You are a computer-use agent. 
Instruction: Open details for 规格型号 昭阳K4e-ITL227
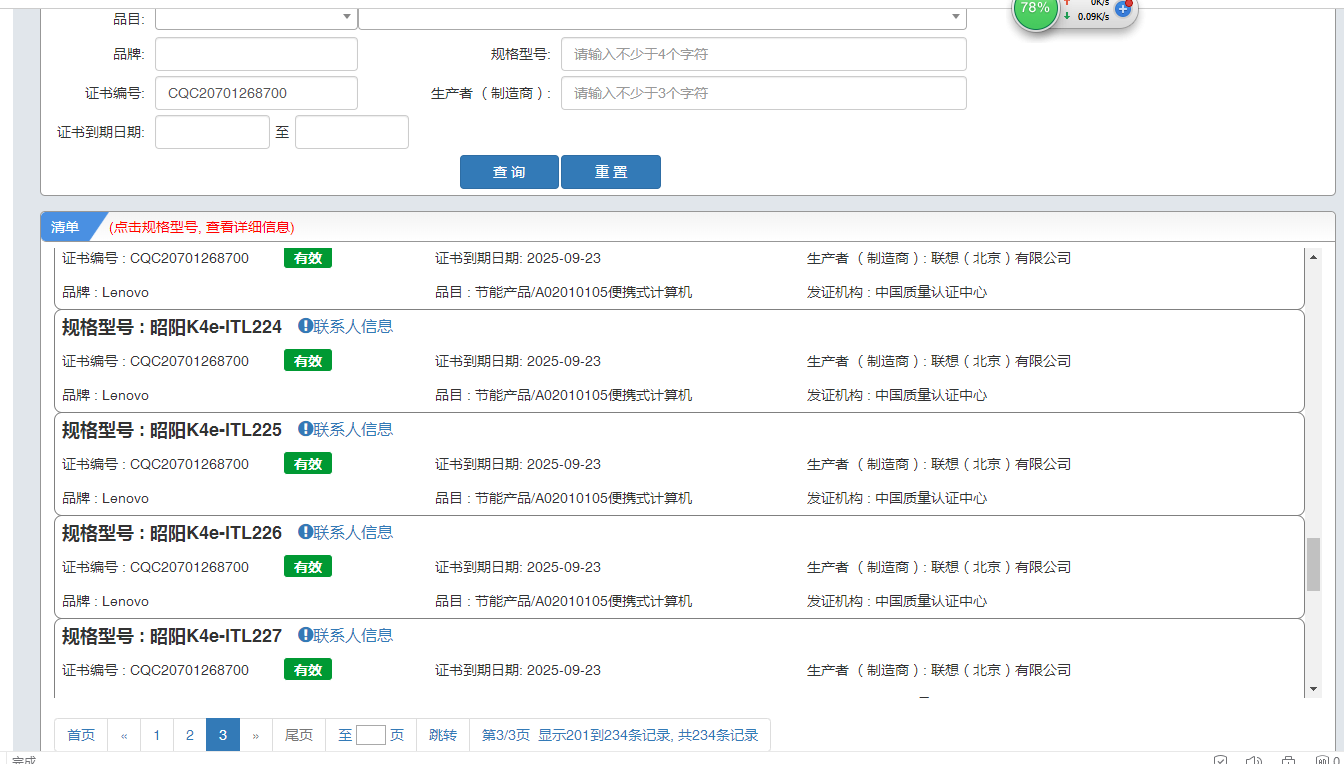pyautogui.click(x=172, y=635)
